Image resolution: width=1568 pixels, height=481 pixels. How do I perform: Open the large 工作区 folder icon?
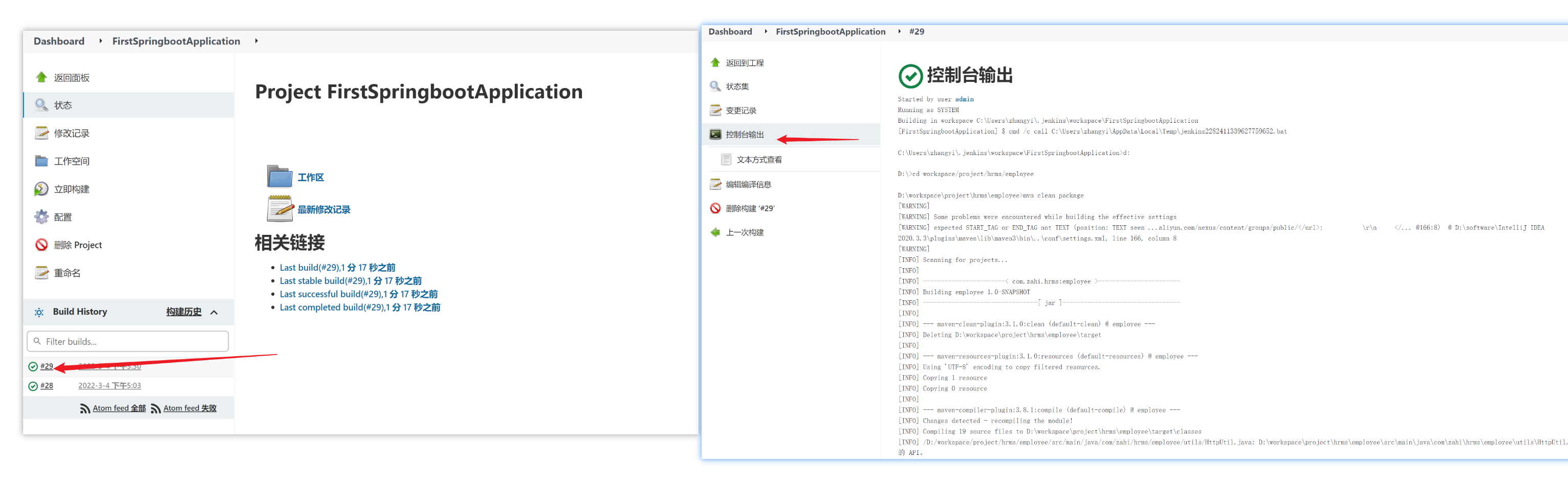(280, 176)
